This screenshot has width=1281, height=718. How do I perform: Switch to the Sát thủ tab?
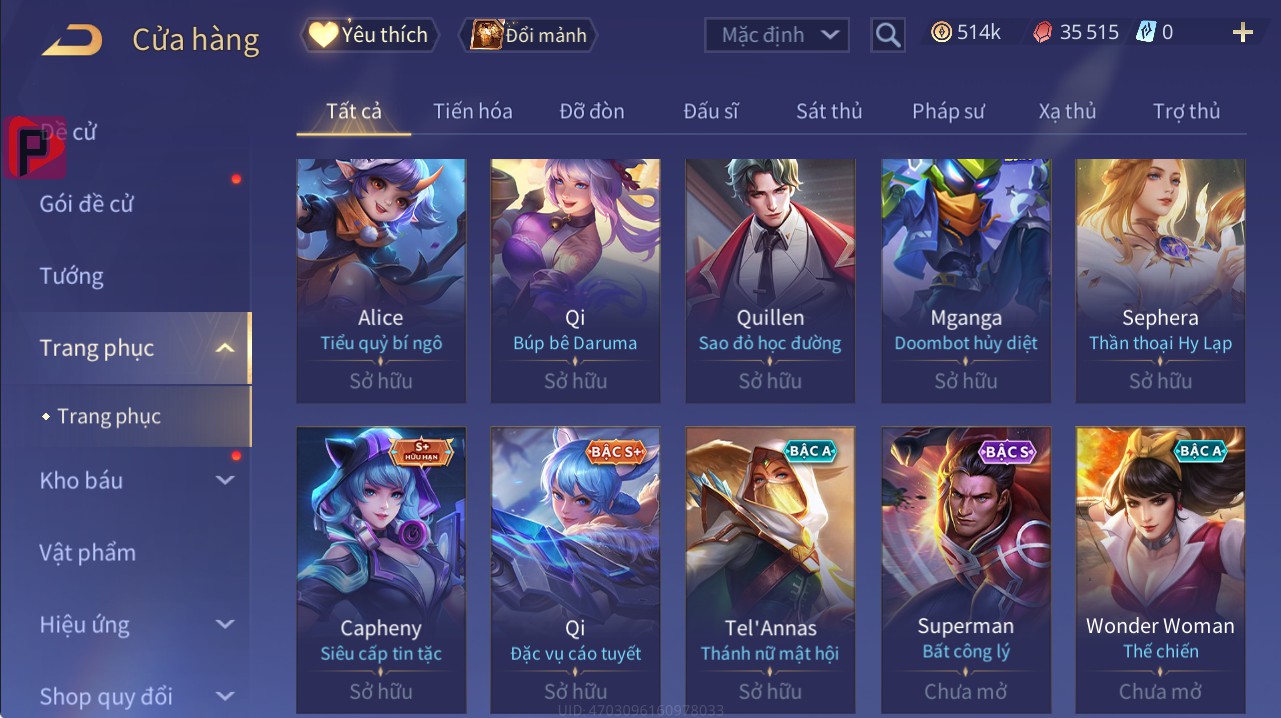pyautogui.click(x=829, y=111)
